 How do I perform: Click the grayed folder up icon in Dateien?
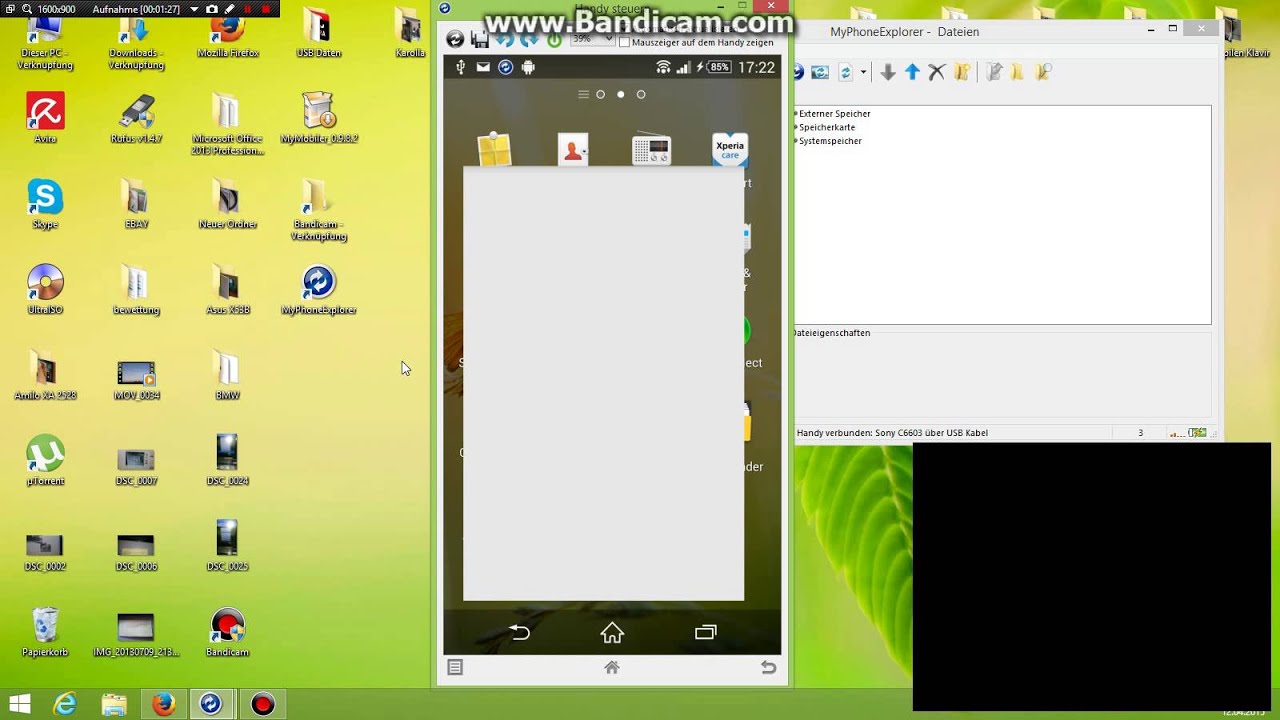994,72
